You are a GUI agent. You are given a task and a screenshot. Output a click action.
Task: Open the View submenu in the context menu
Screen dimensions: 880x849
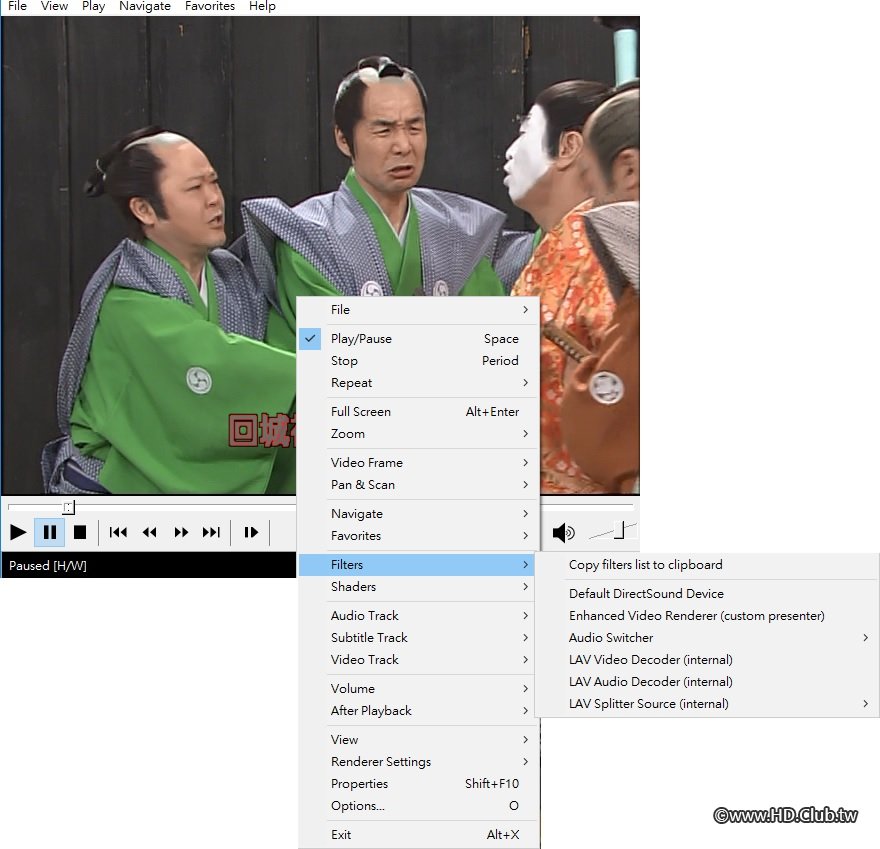[x=418, y=740]
